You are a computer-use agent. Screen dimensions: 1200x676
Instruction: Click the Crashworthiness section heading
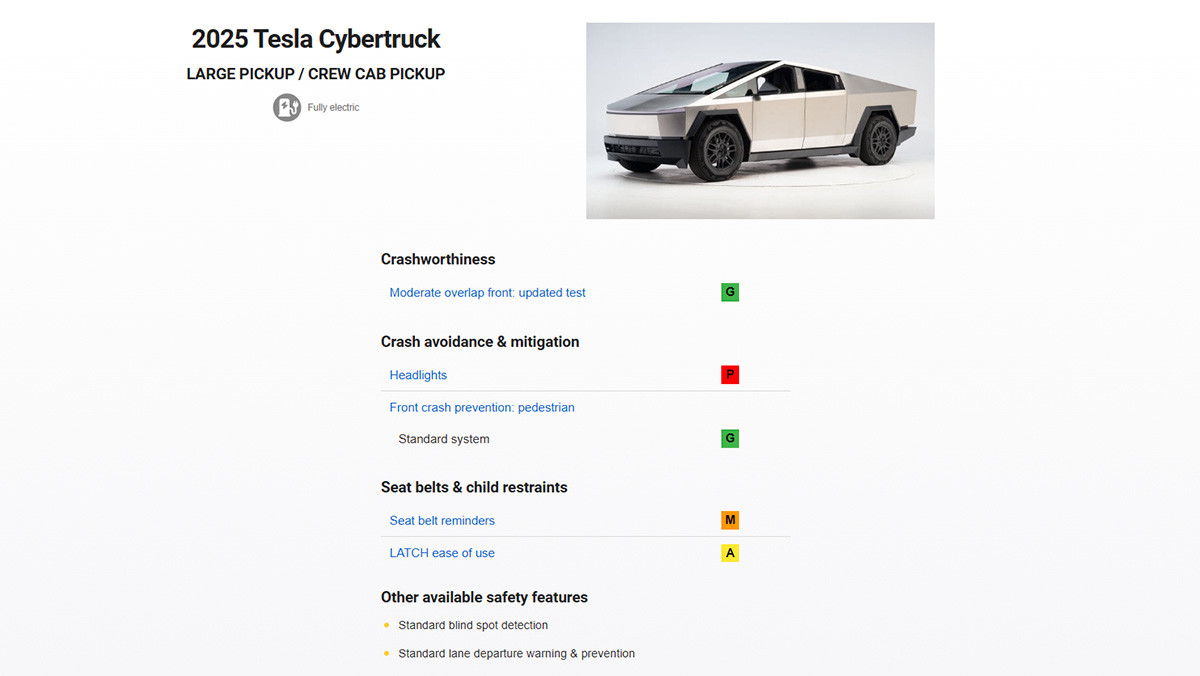[x=438, y=259]
